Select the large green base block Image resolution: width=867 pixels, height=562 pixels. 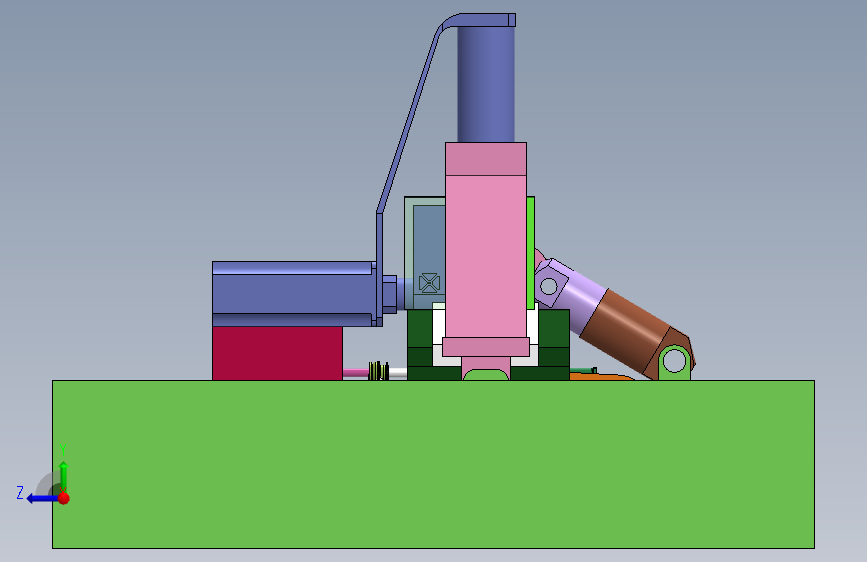coord(433,464)
